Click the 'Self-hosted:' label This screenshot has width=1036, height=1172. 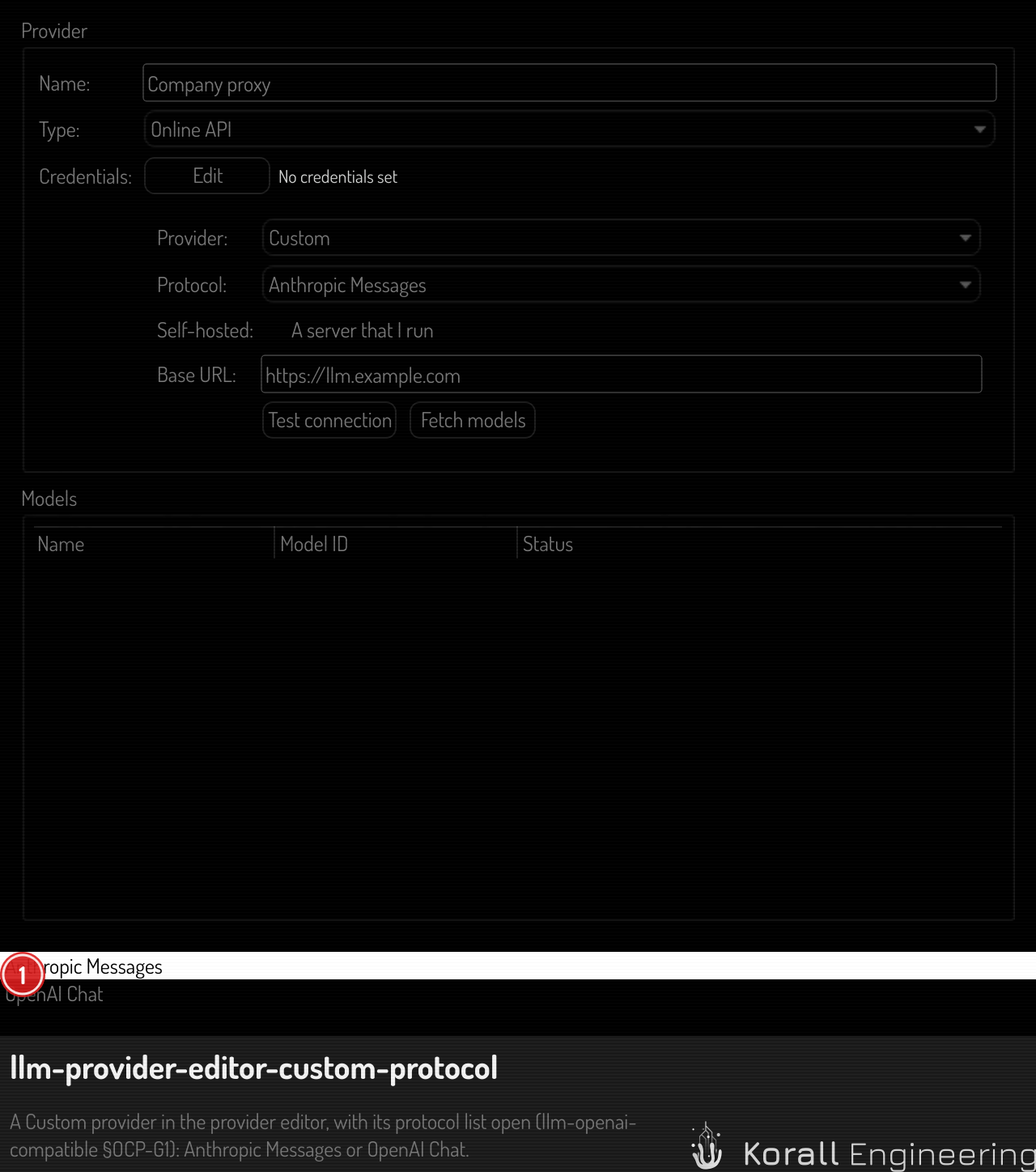205,331
